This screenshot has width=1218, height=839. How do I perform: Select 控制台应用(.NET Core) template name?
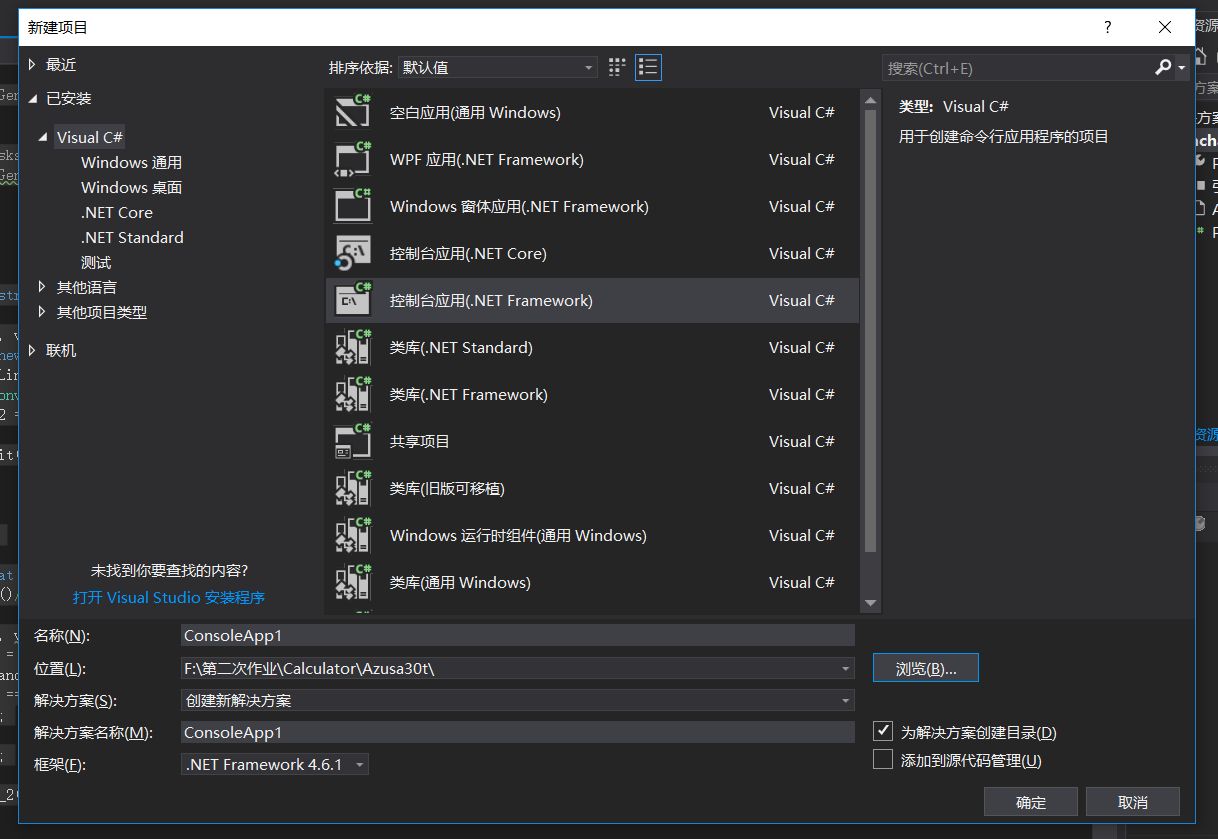pos(468,253)
